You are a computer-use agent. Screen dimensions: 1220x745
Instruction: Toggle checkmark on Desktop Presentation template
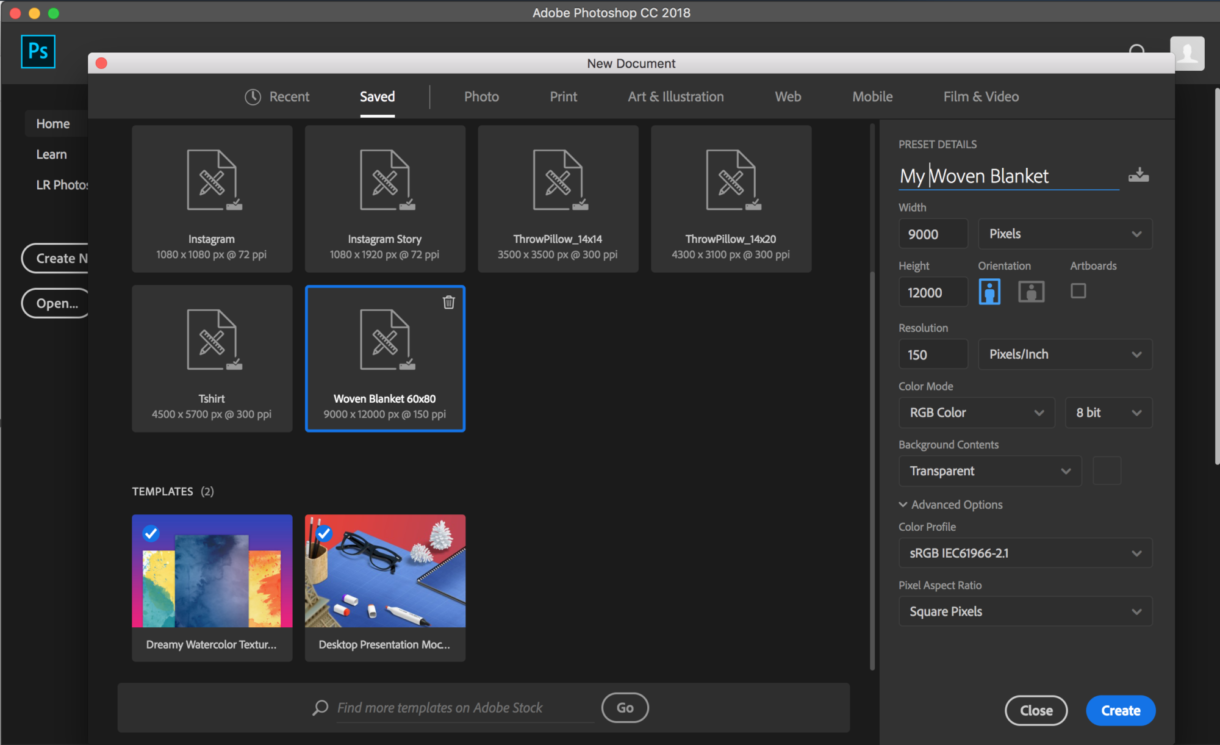[x=323, y=533]
